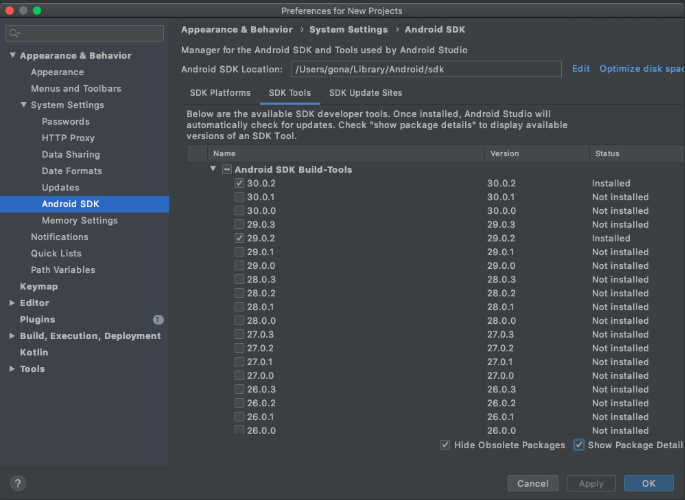
Task: Disable Show Package Details checkbox
Action: coord(579,445)
